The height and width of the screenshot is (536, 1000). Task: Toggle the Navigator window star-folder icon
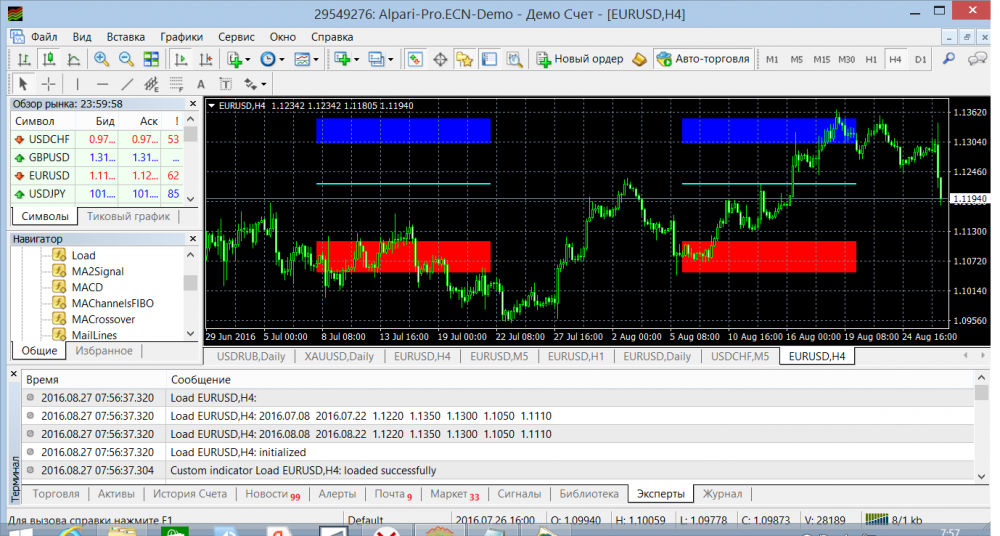coord(465,59)
